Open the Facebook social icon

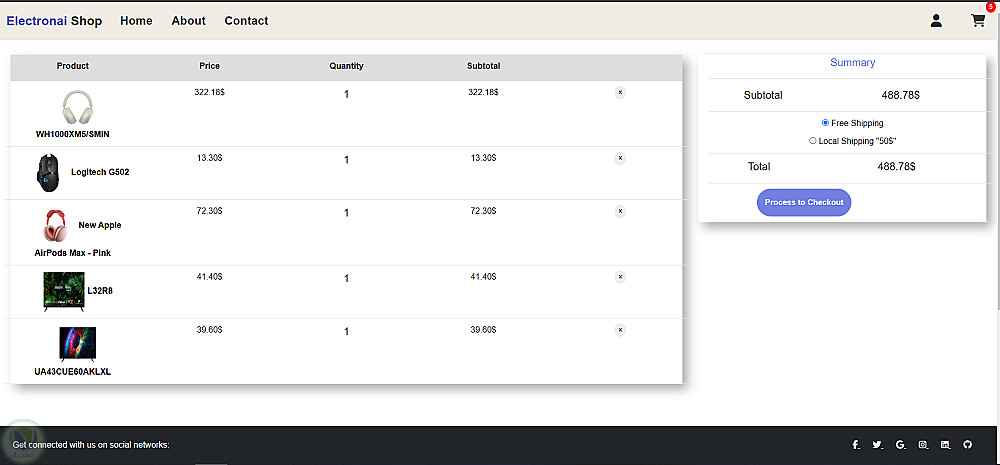pyautogui.click(x=856, y=445)
